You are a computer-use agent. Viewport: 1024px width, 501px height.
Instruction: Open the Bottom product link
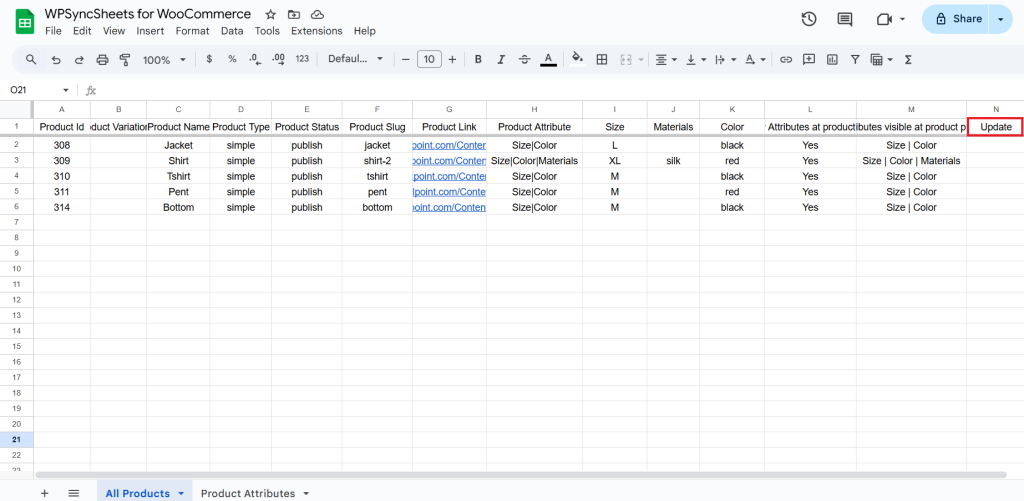[x=449, y=208]
